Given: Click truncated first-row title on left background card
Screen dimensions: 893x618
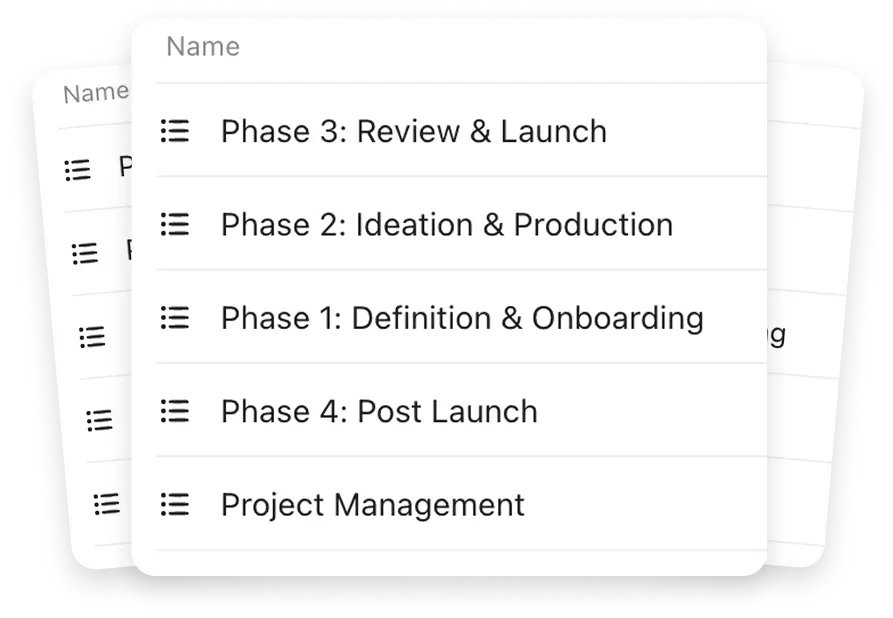Looking at the screenshot, I should click(x=125, y=166).
